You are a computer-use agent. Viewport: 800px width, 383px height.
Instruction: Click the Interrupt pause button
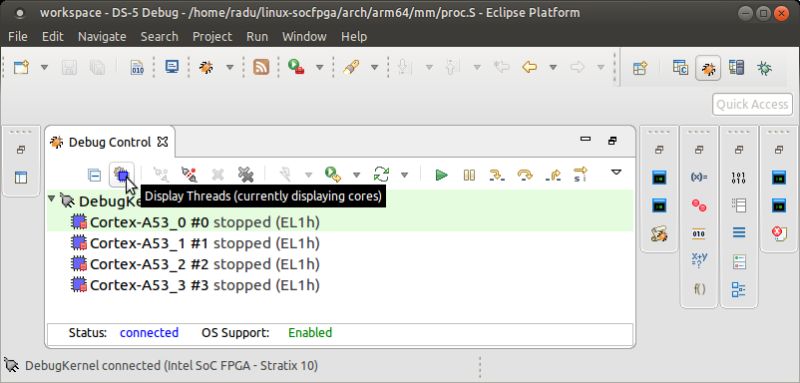point(469,175)
